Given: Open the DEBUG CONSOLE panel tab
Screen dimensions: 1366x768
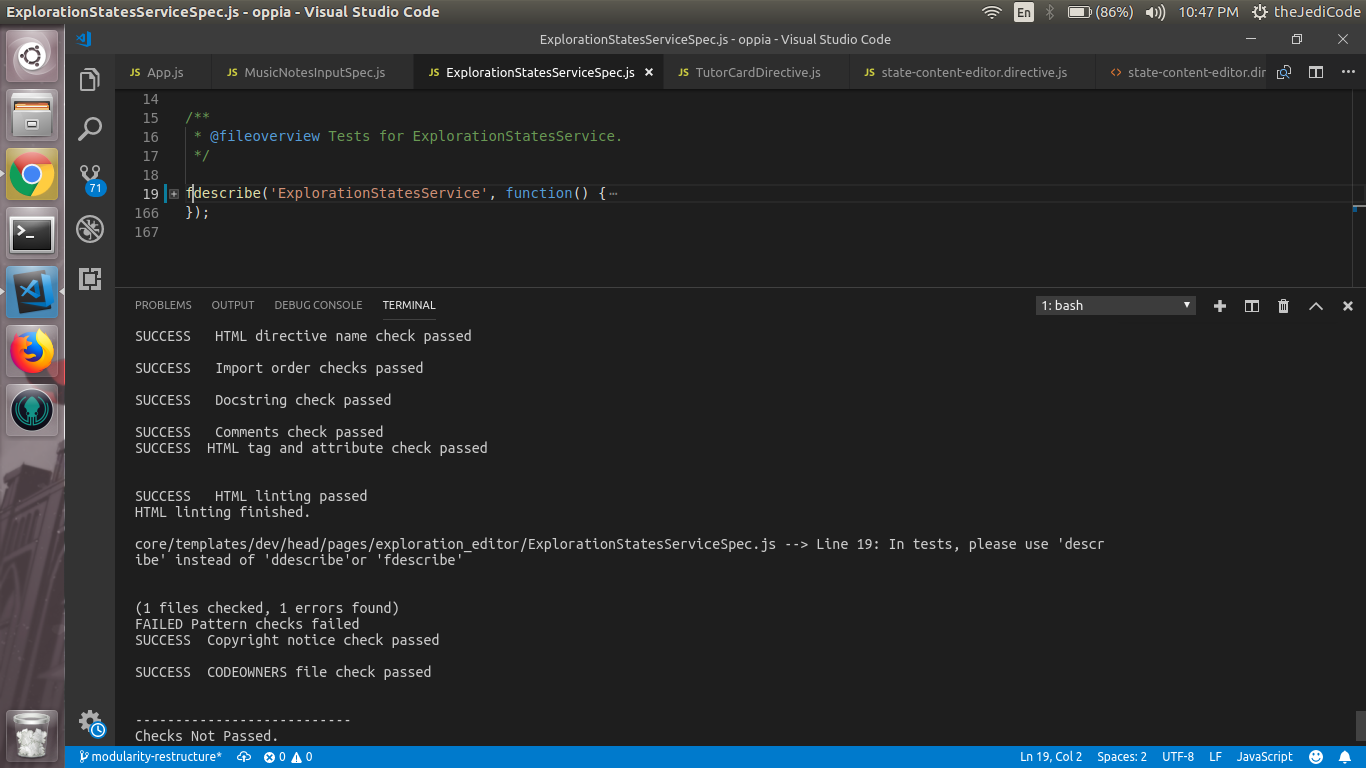Looking at the screenshot, I should pos(318,305).
